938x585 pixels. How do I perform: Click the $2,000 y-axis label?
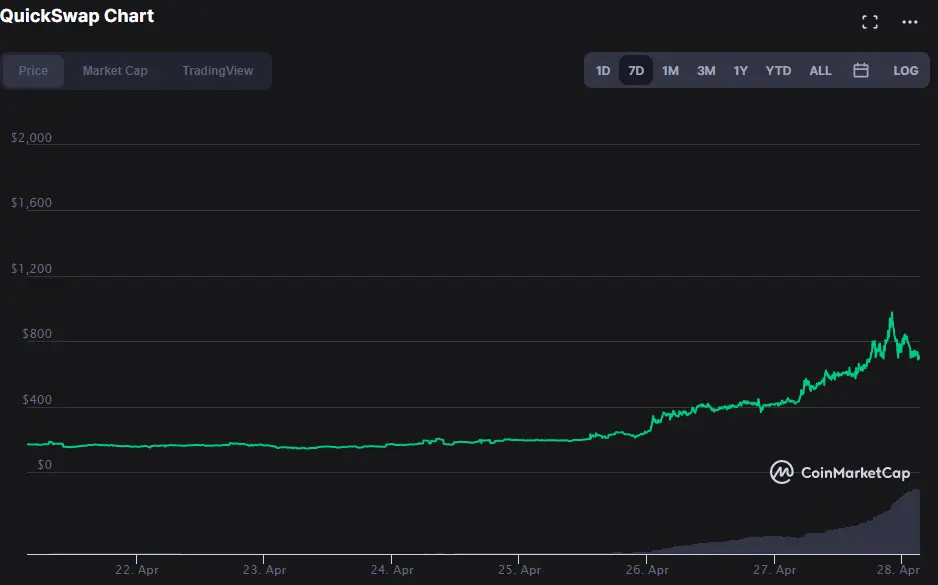tap(31, 138)
